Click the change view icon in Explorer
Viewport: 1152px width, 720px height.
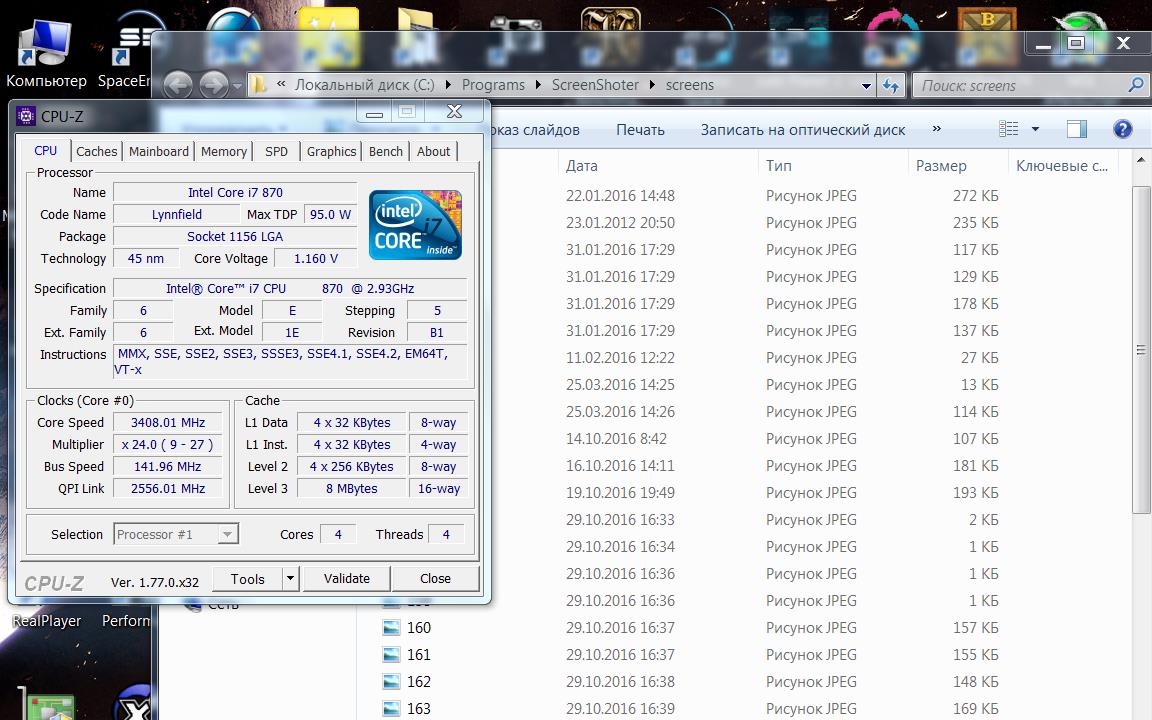click(1009, 129)
